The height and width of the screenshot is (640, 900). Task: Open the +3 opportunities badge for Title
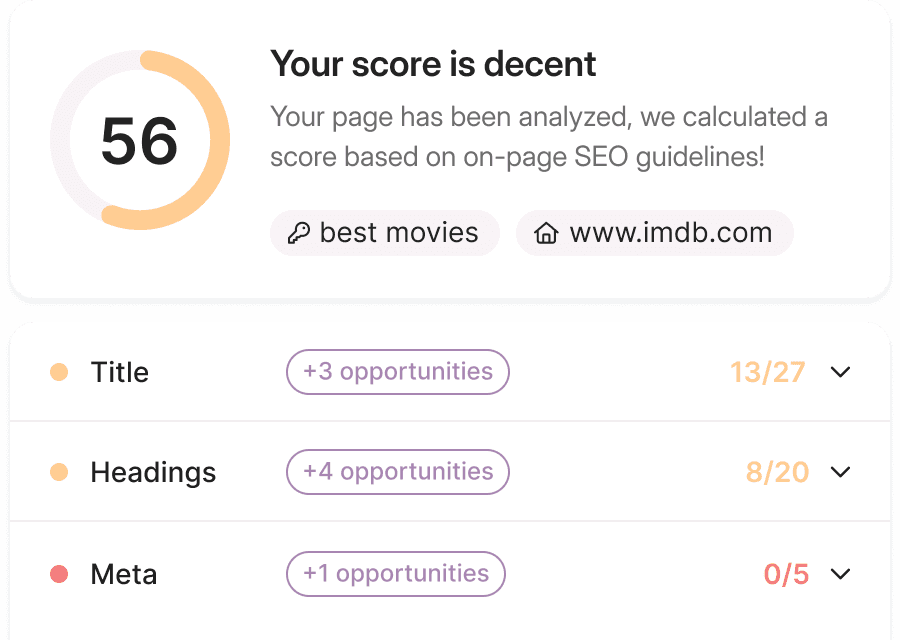click(x=398, y=372)
